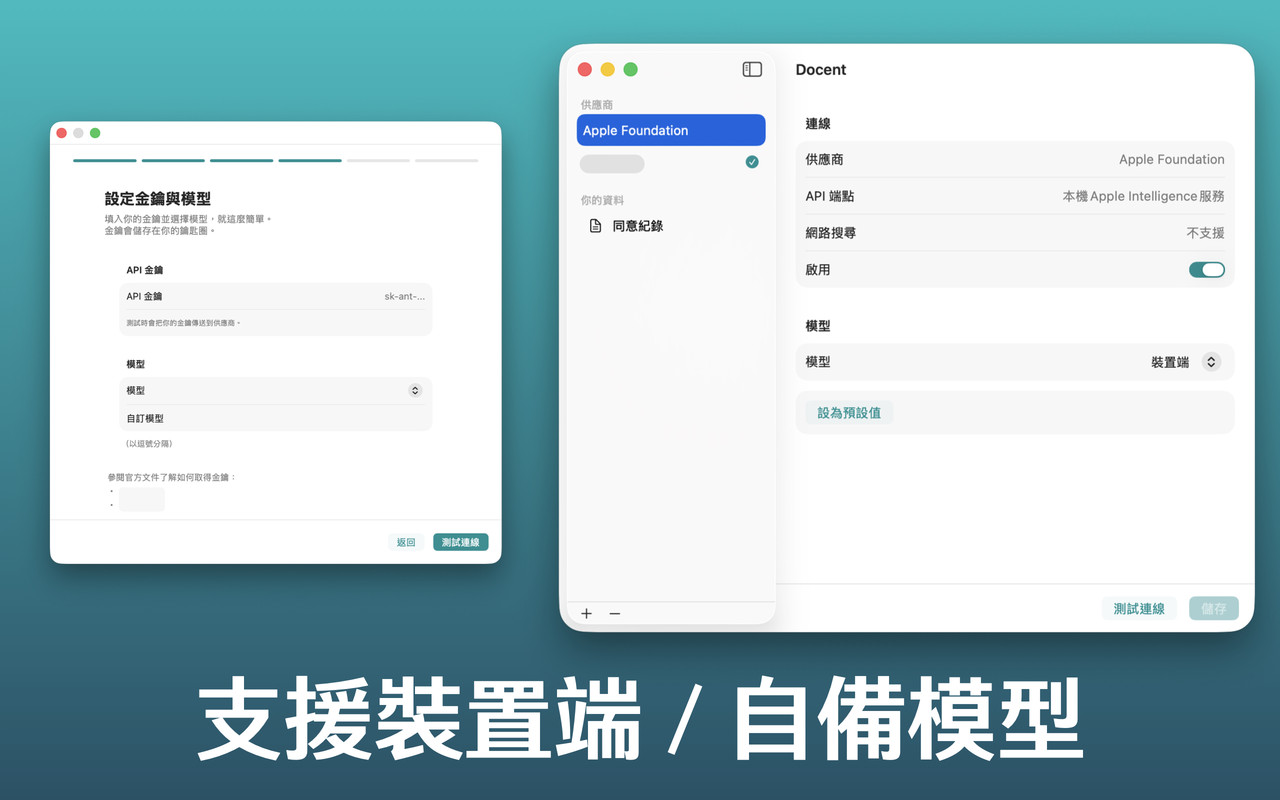This screenshot has width=1280, height=800.
Task: Select the blank provider pill in sidebar
Action: [x=612, y=163]
